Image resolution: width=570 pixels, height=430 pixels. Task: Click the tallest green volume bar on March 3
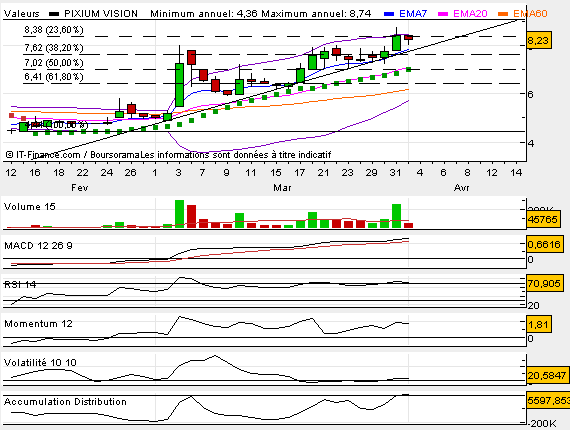coord(179,214)
